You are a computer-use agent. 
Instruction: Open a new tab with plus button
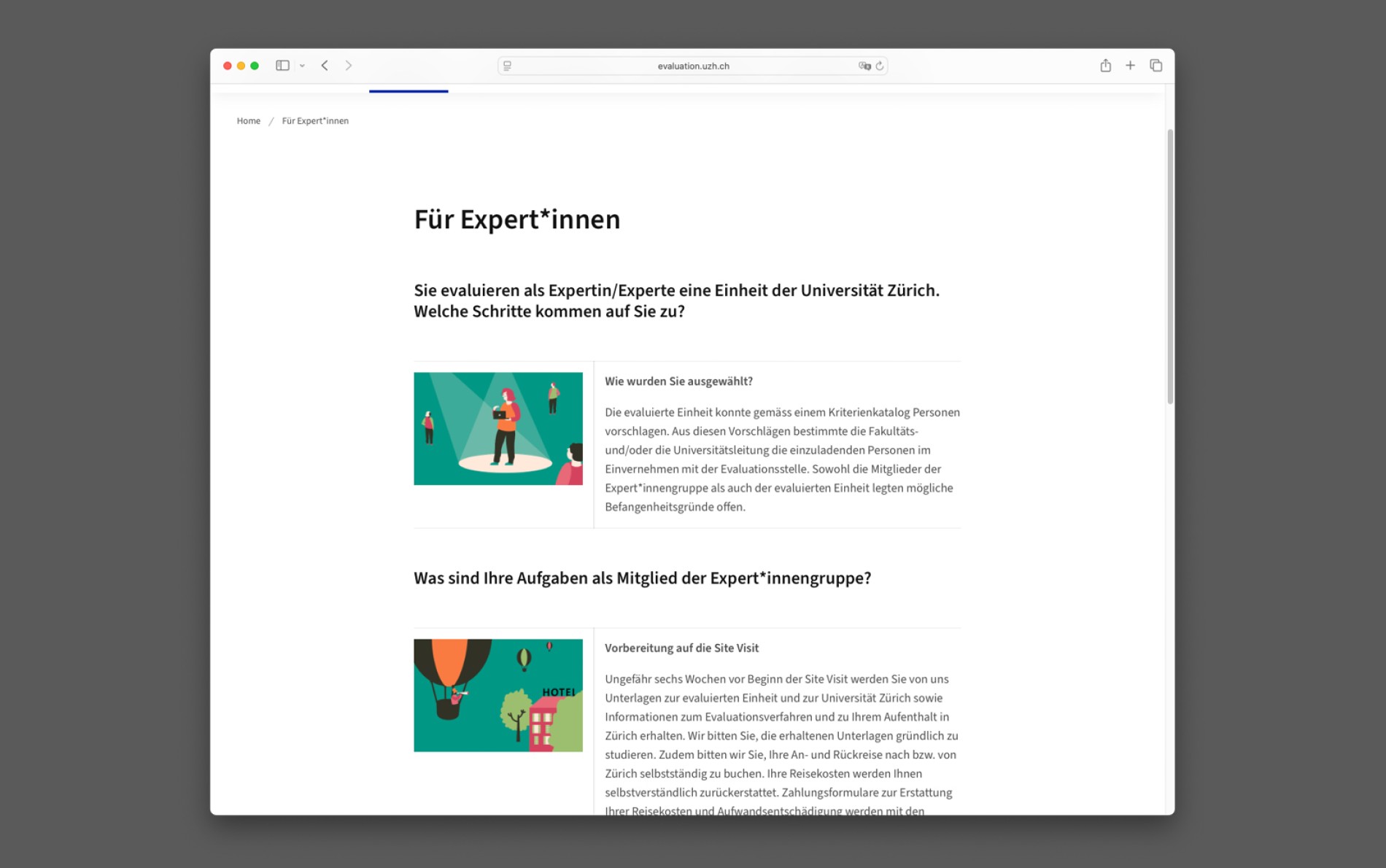(1130, 66)
